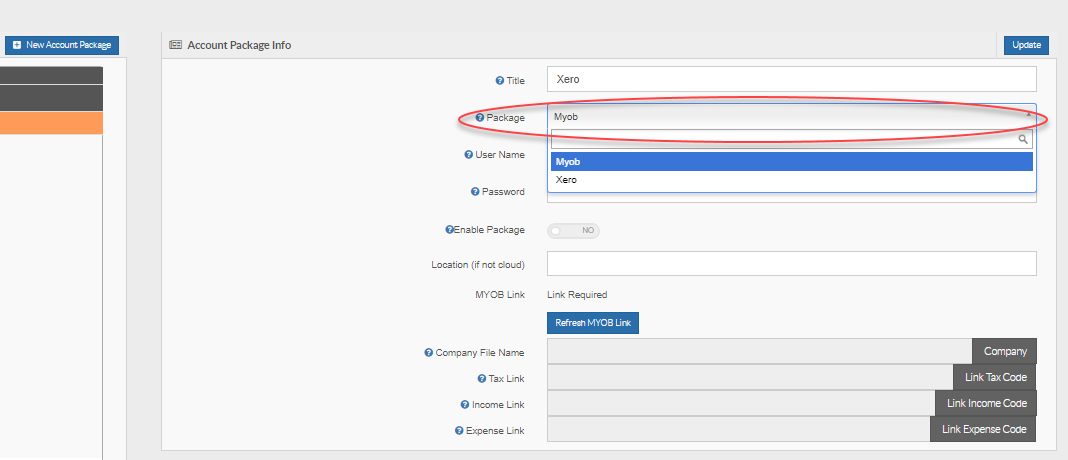Click the Package dropdown search box
The width and height of the screenshot is (1068, 460).
(x=791, y=139)
